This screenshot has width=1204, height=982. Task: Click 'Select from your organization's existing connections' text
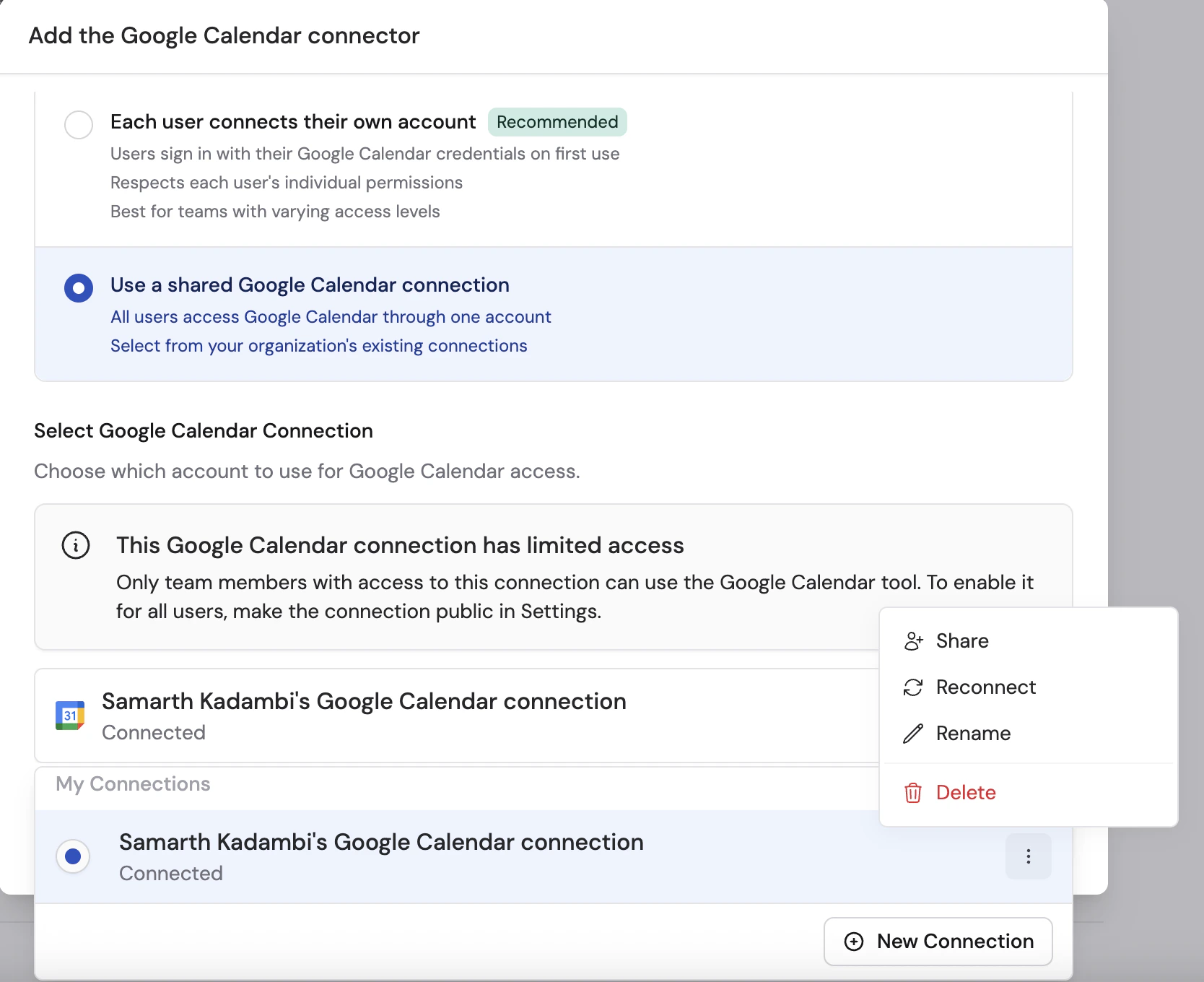pyautogui.click(x=318, y=346)
